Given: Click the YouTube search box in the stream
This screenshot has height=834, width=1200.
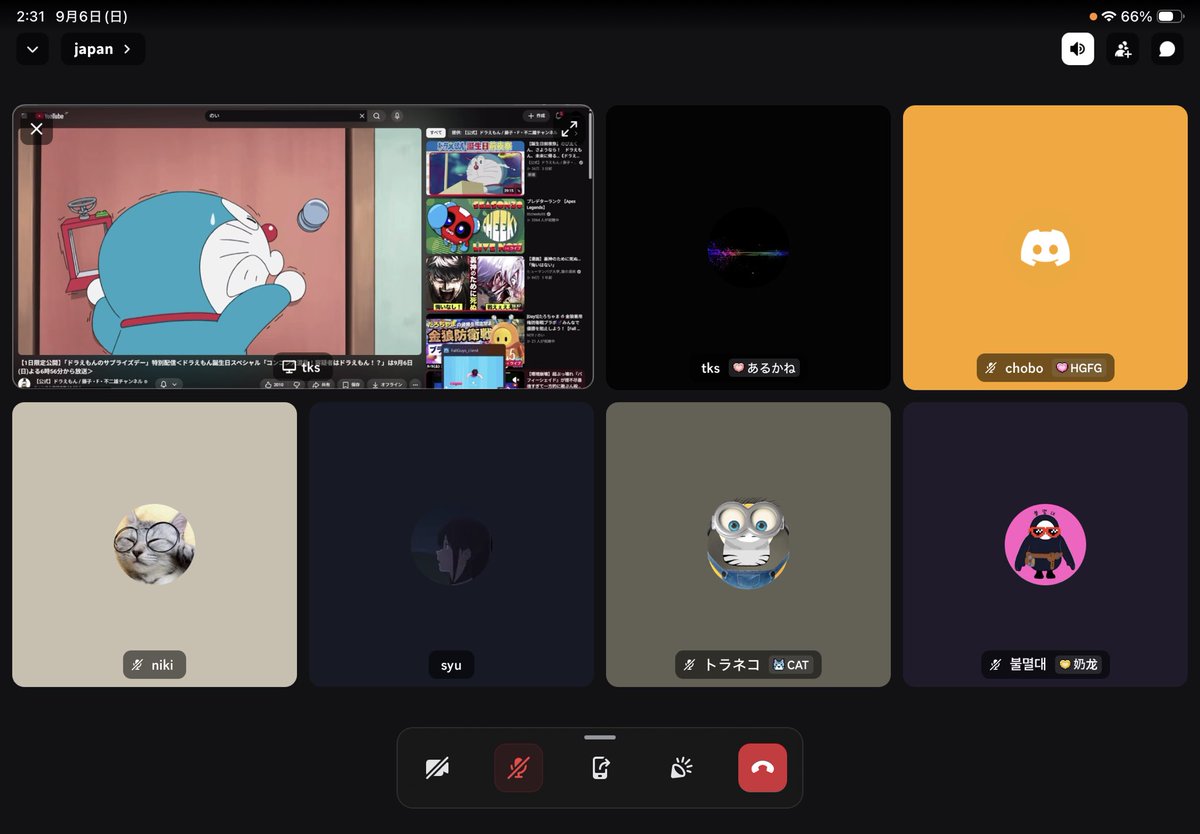Looking at the screenshot, I should [287, 116].
